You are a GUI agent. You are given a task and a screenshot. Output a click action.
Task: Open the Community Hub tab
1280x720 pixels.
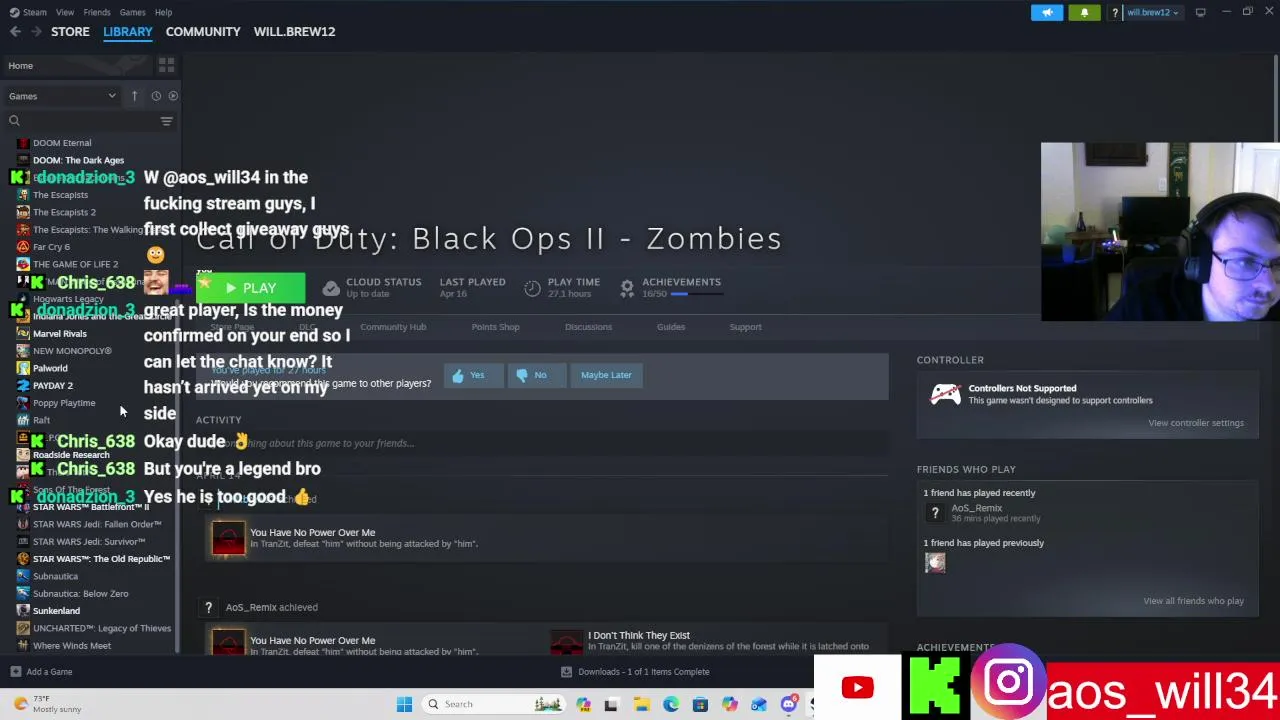pyautogui.click(x=393, y=327)
